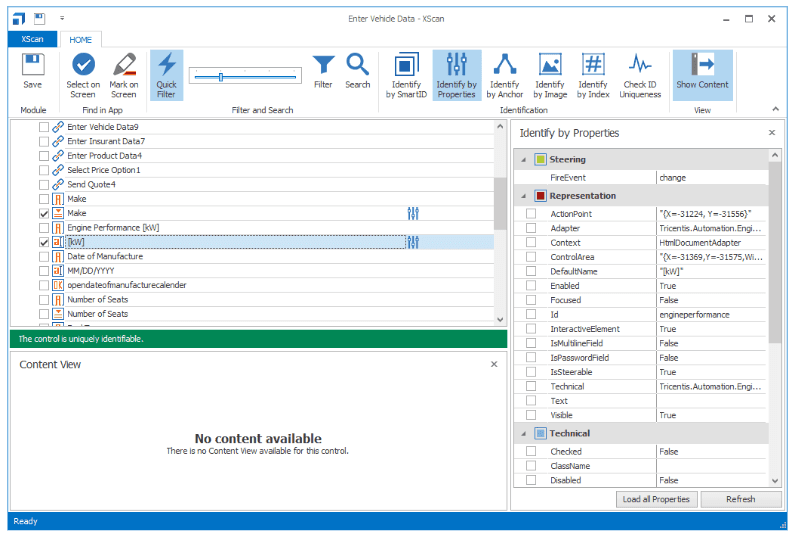791x540 pixels.
Task: Activate Mark on Screen tool
Action: [123, 75]
